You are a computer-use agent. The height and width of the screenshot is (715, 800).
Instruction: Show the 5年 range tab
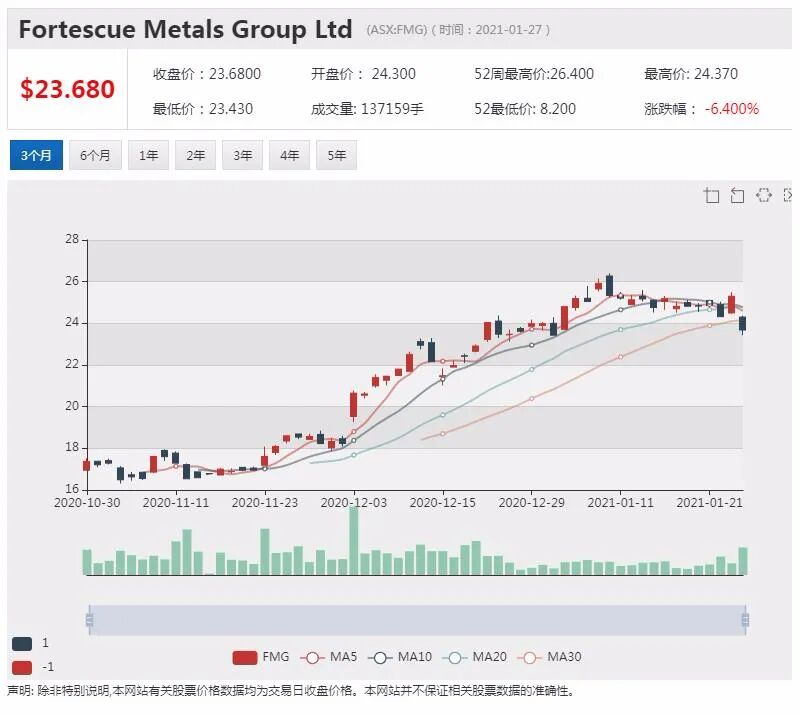[336, 155]
